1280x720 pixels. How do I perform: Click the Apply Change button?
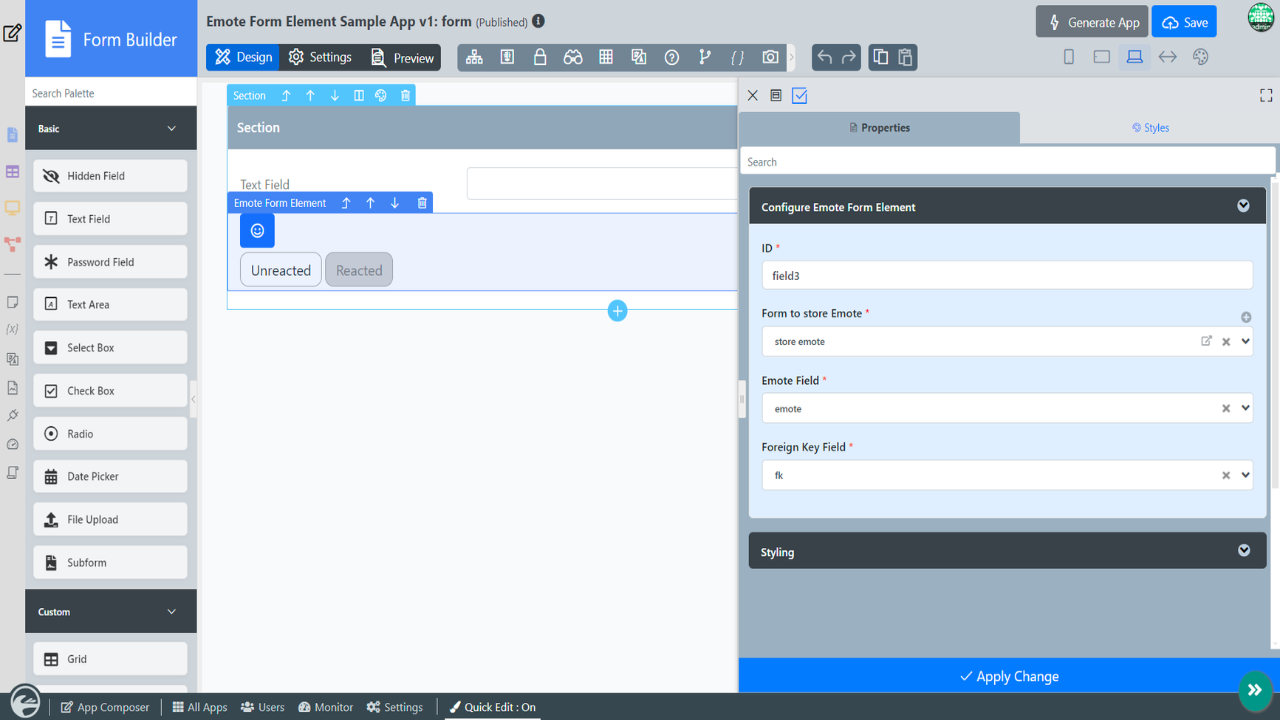pyautogui.click(x=1008, y=676)
